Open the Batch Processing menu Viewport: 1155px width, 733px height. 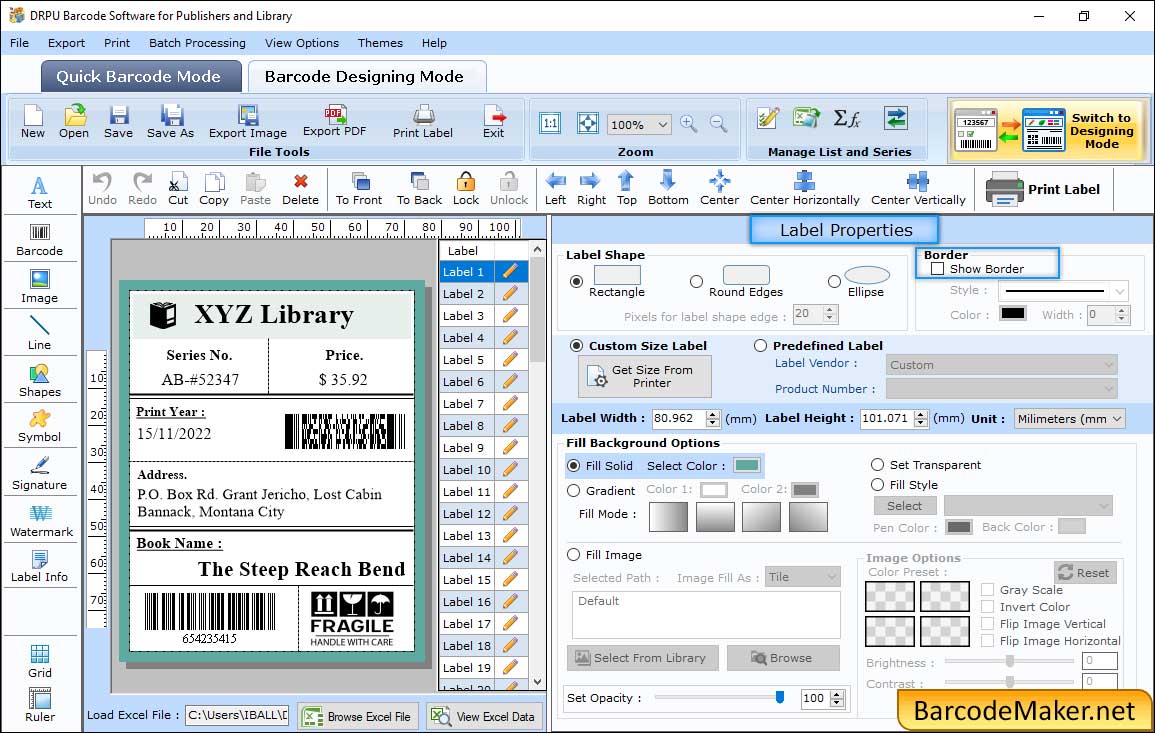tap(197, 43)
